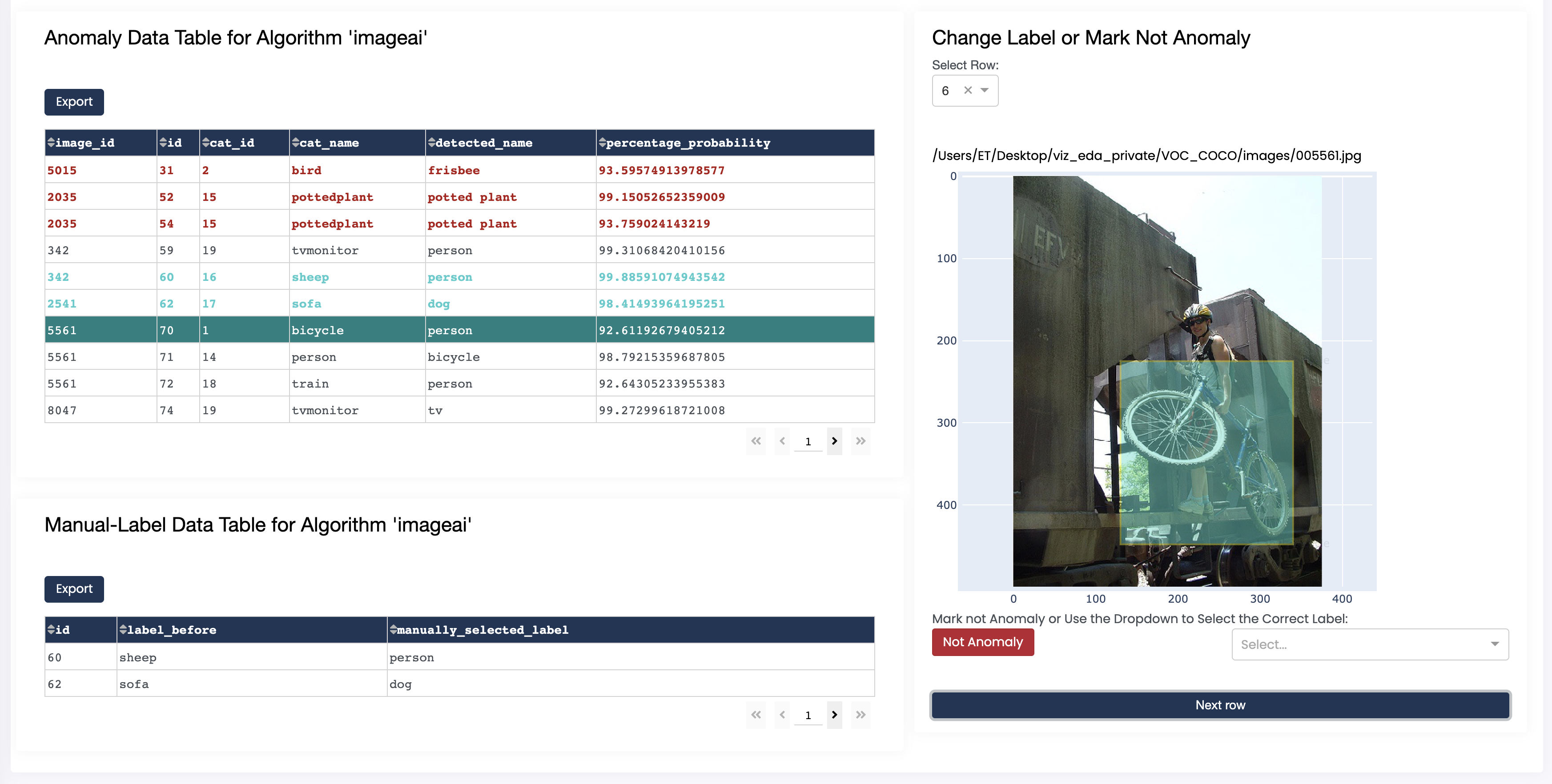The width and height of the screenshot is (1552, 784).
Task: Open the Select Row dropdown arrow
Action: click(985, 90)
